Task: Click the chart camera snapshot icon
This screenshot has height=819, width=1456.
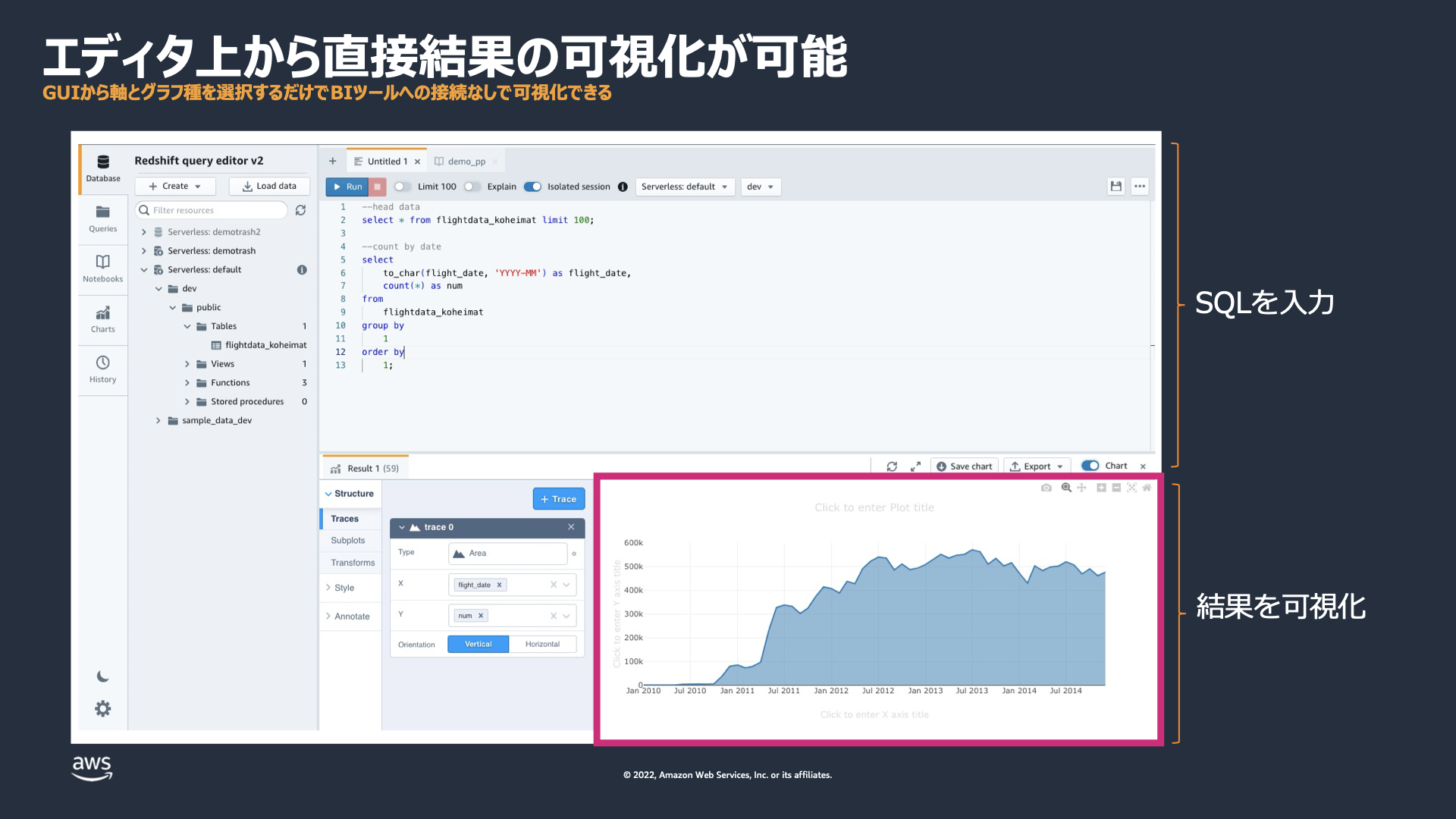Action: 1046,488
